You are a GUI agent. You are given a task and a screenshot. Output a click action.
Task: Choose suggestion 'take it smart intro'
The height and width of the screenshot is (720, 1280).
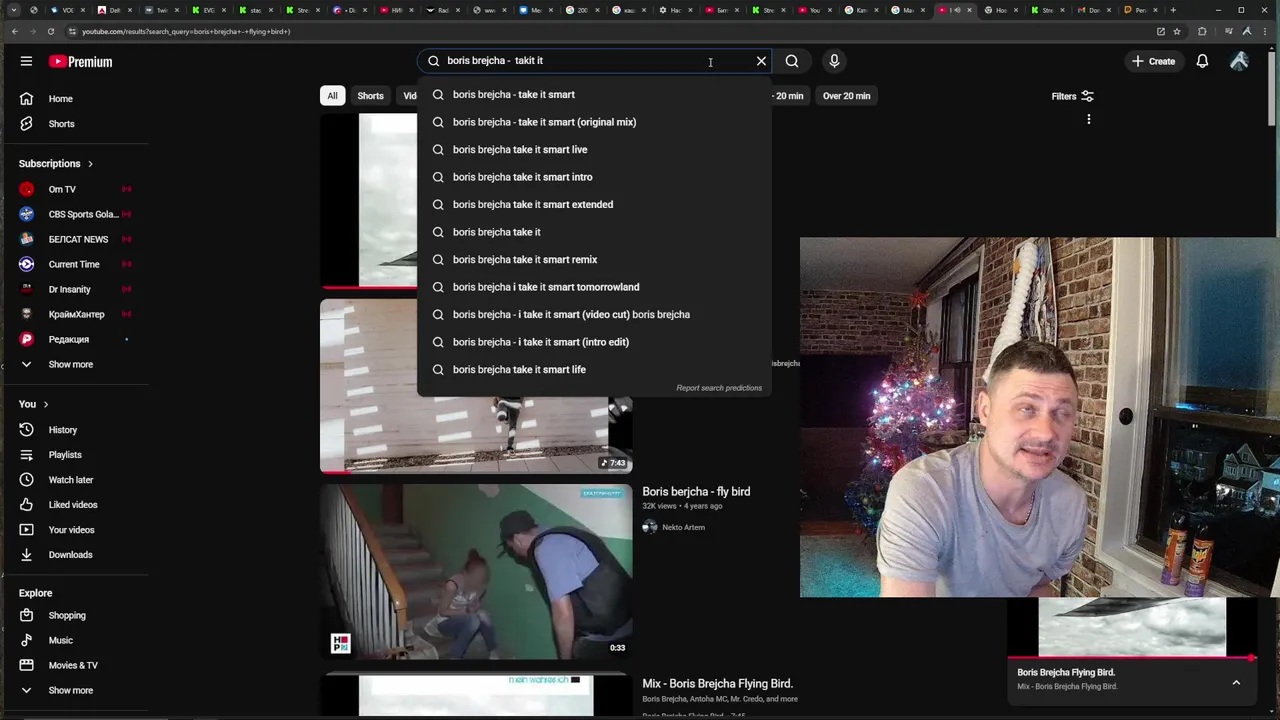pos(595,177)
